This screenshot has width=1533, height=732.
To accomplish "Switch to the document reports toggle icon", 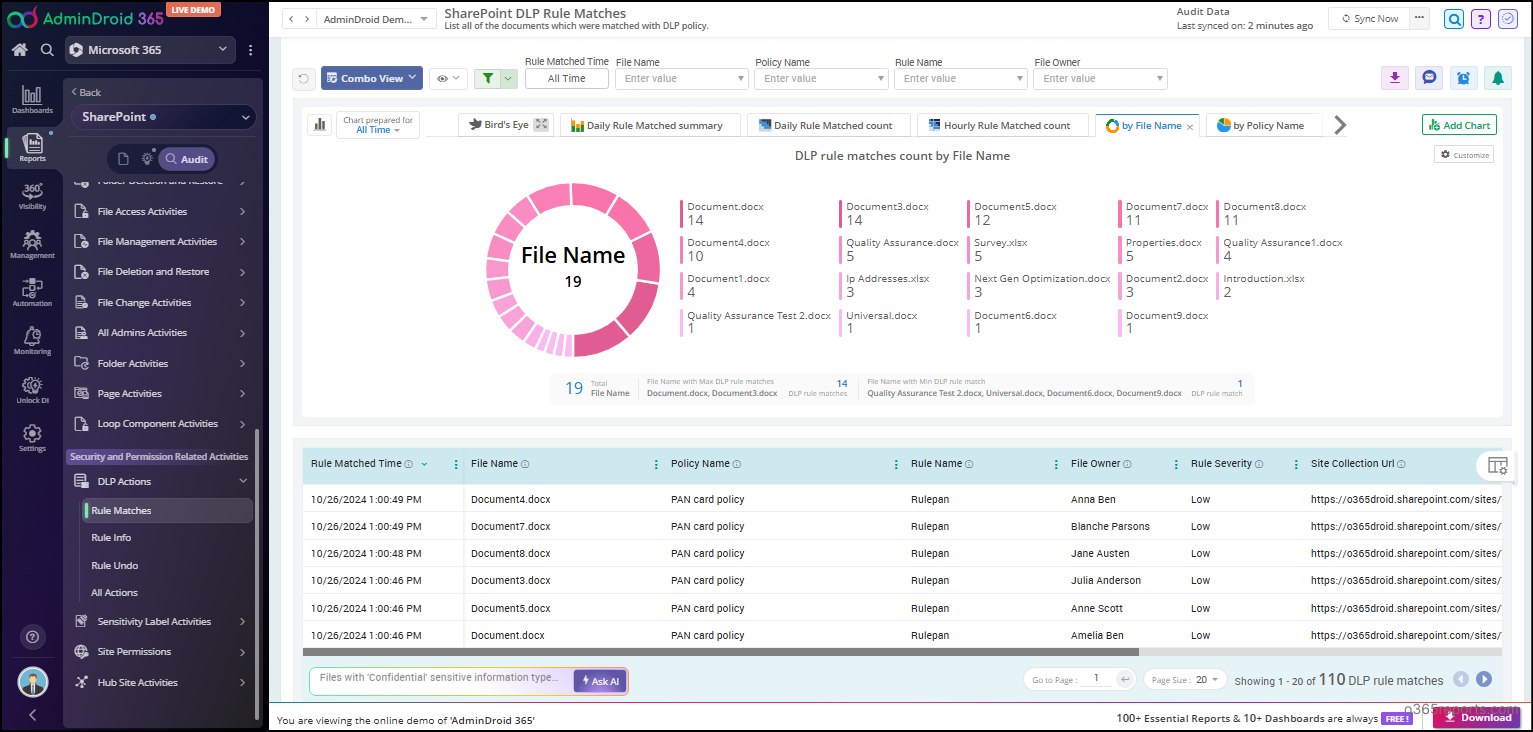I will 123,159.
